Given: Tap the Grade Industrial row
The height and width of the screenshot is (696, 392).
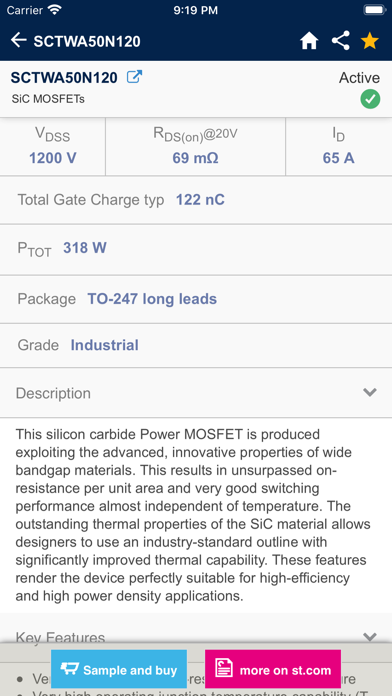Looking at the screenshot, I should click(x=196, y=345).
